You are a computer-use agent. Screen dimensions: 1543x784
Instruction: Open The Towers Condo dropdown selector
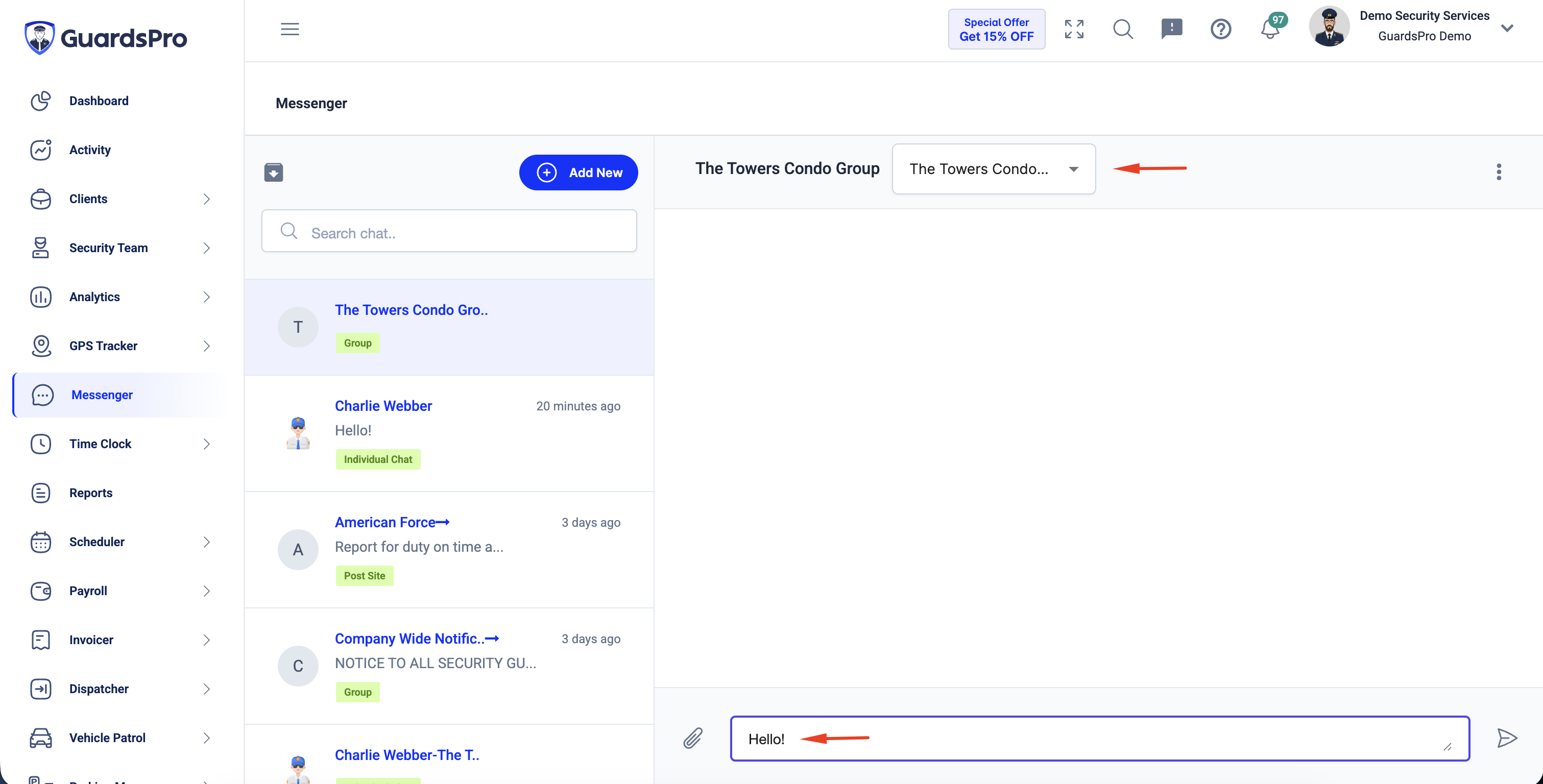994,169
